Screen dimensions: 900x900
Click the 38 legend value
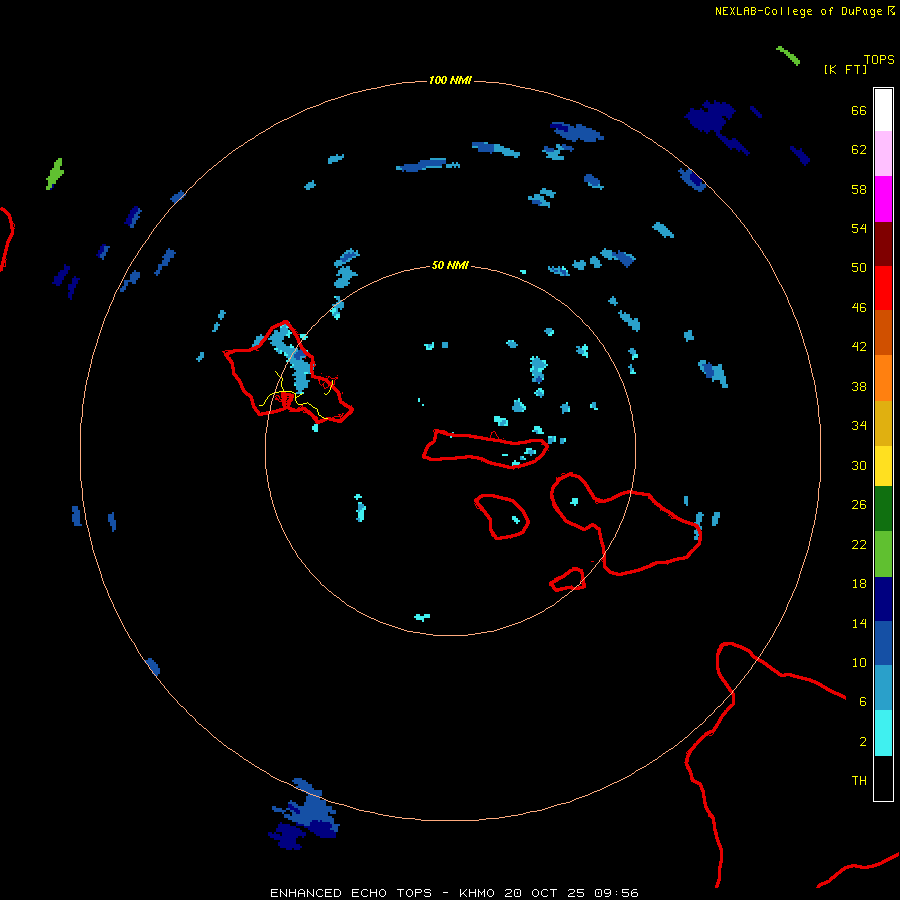click(859, 386)
